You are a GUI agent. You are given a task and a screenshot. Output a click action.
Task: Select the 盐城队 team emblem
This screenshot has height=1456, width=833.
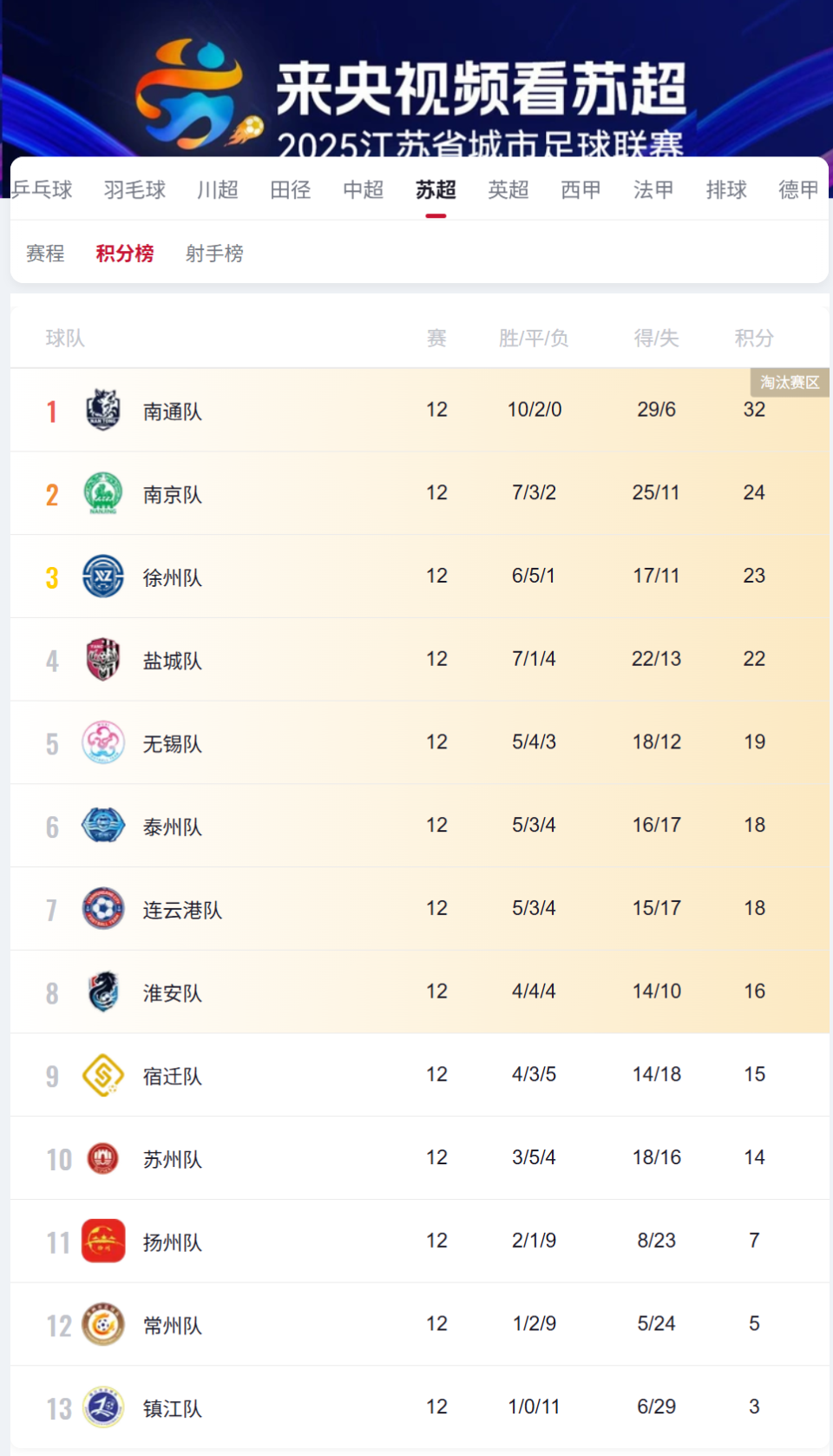(x=103, y=659)
